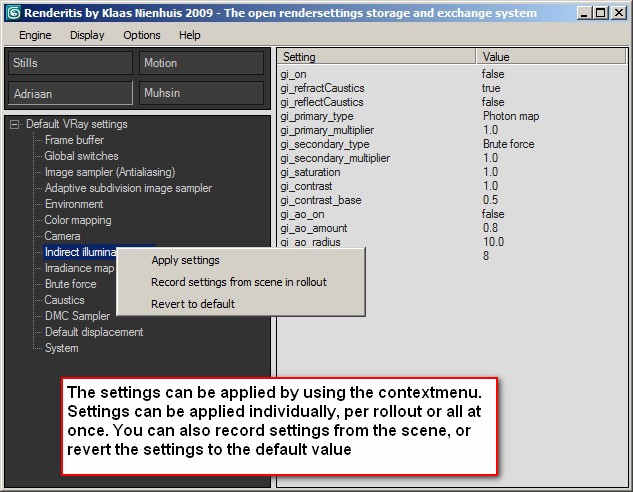
Task: Select the Adriaan preset button
Action: pos(70,93)
